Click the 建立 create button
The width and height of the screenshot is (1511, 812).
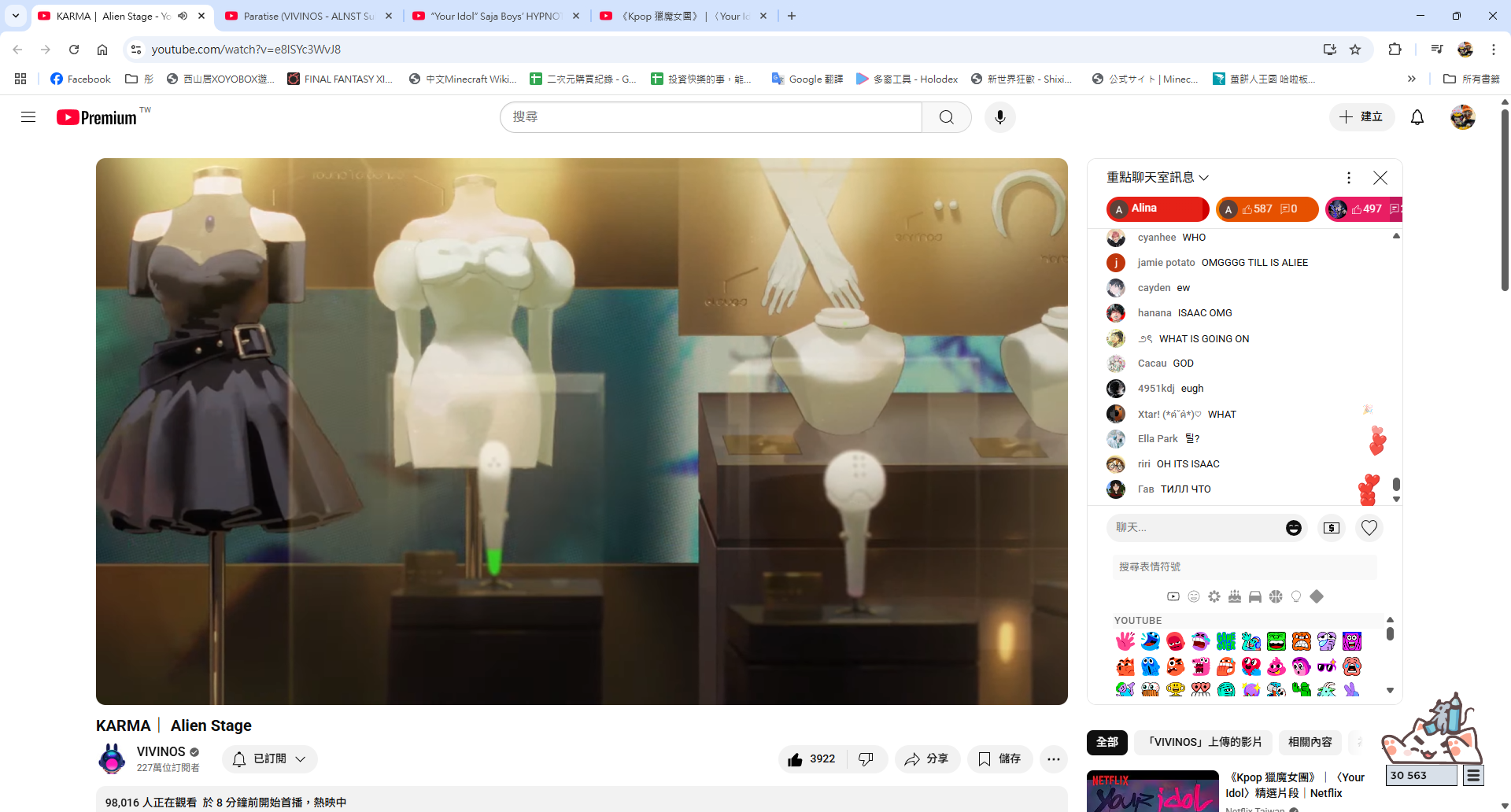(x=1361, y=117)
